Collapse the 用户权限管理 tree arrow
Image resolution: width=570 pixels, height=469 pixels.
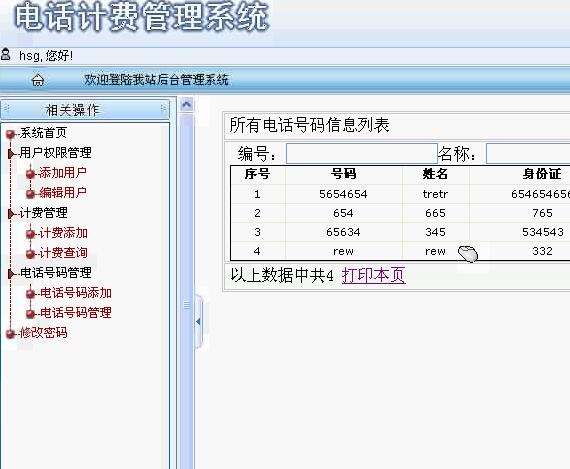point(11,154)
